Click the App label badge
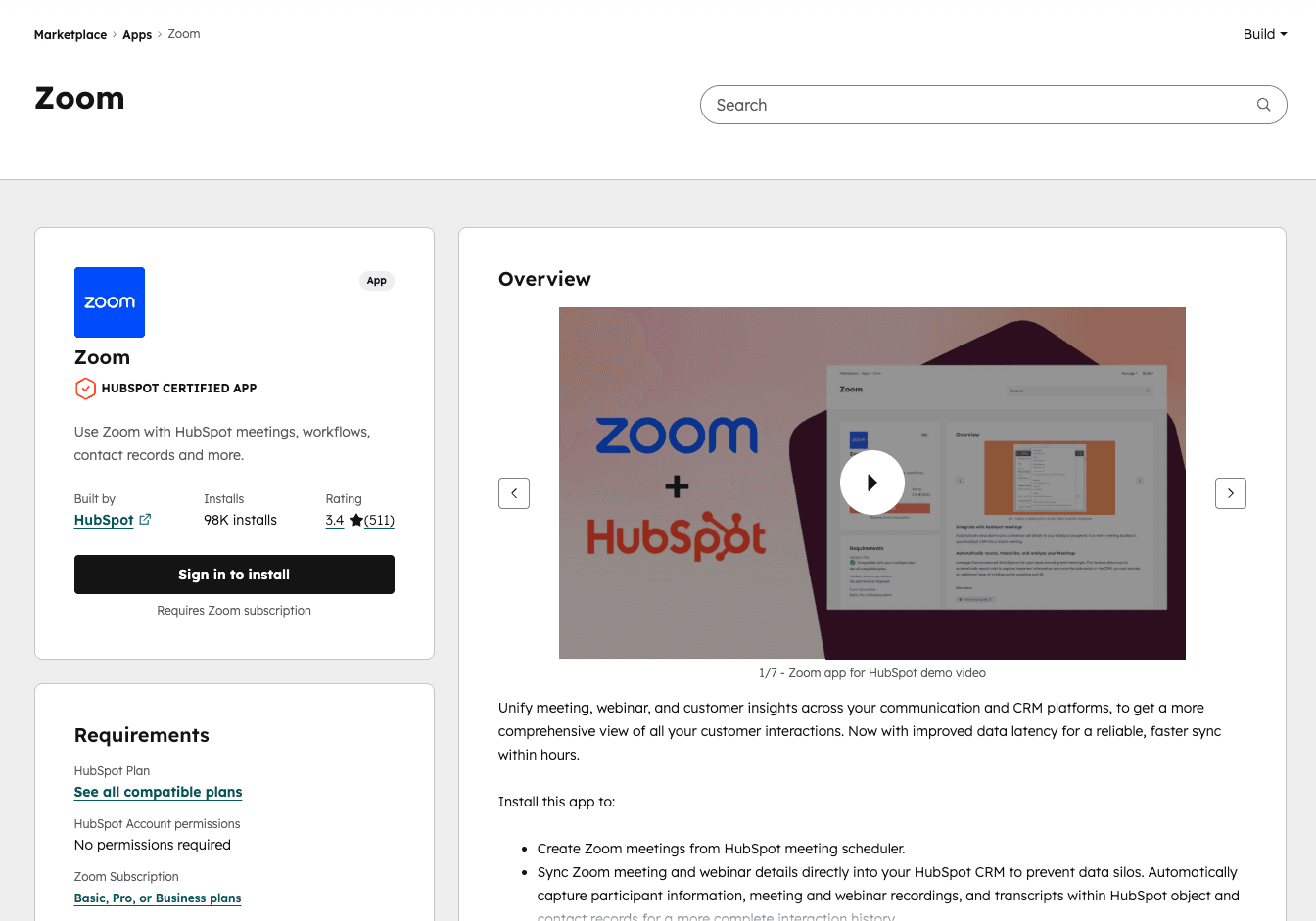This screenshot has width=1316, height=921. pos(376,281)
